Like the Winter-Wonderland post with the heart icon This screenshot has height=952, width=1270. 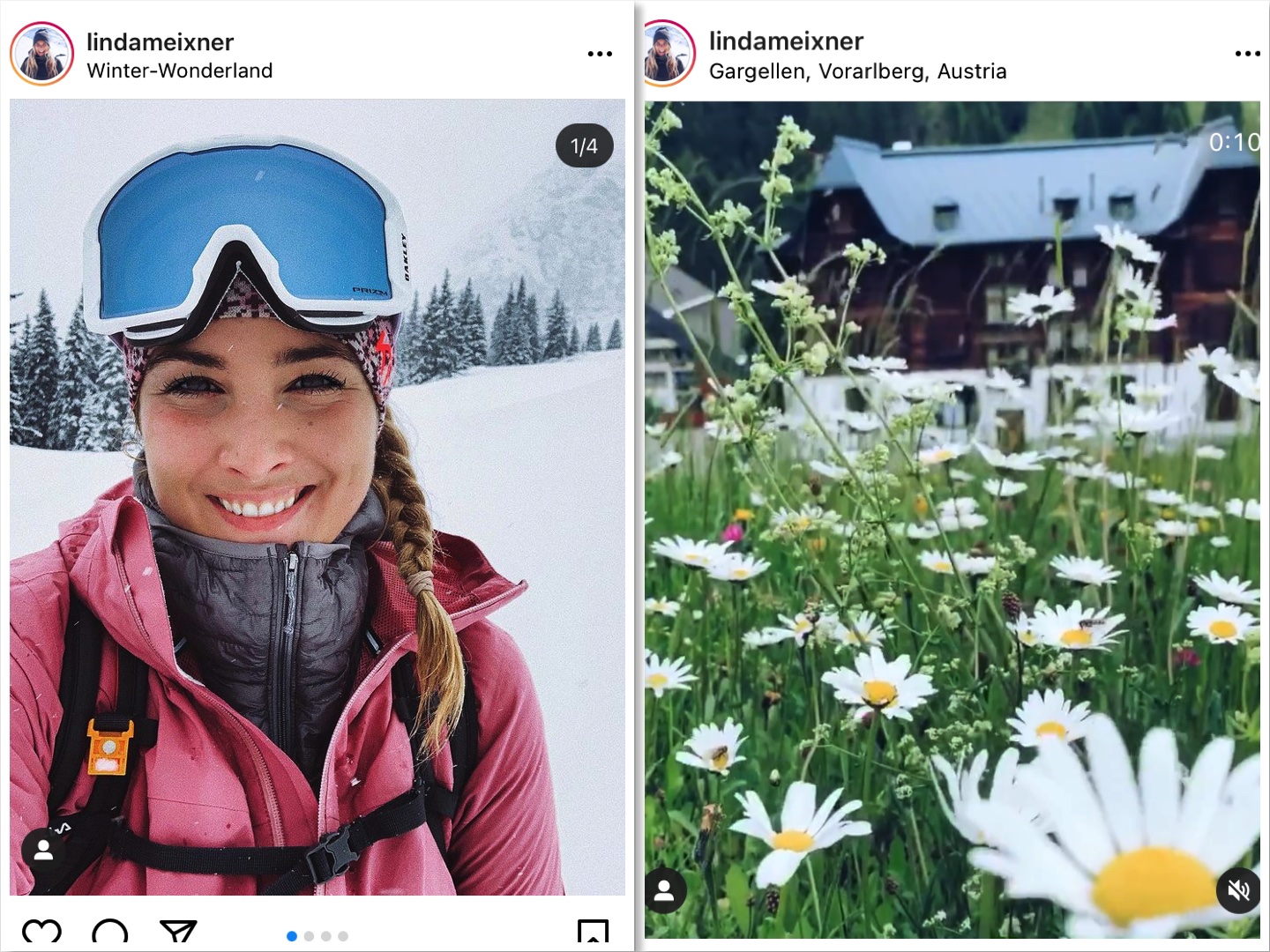41,934
